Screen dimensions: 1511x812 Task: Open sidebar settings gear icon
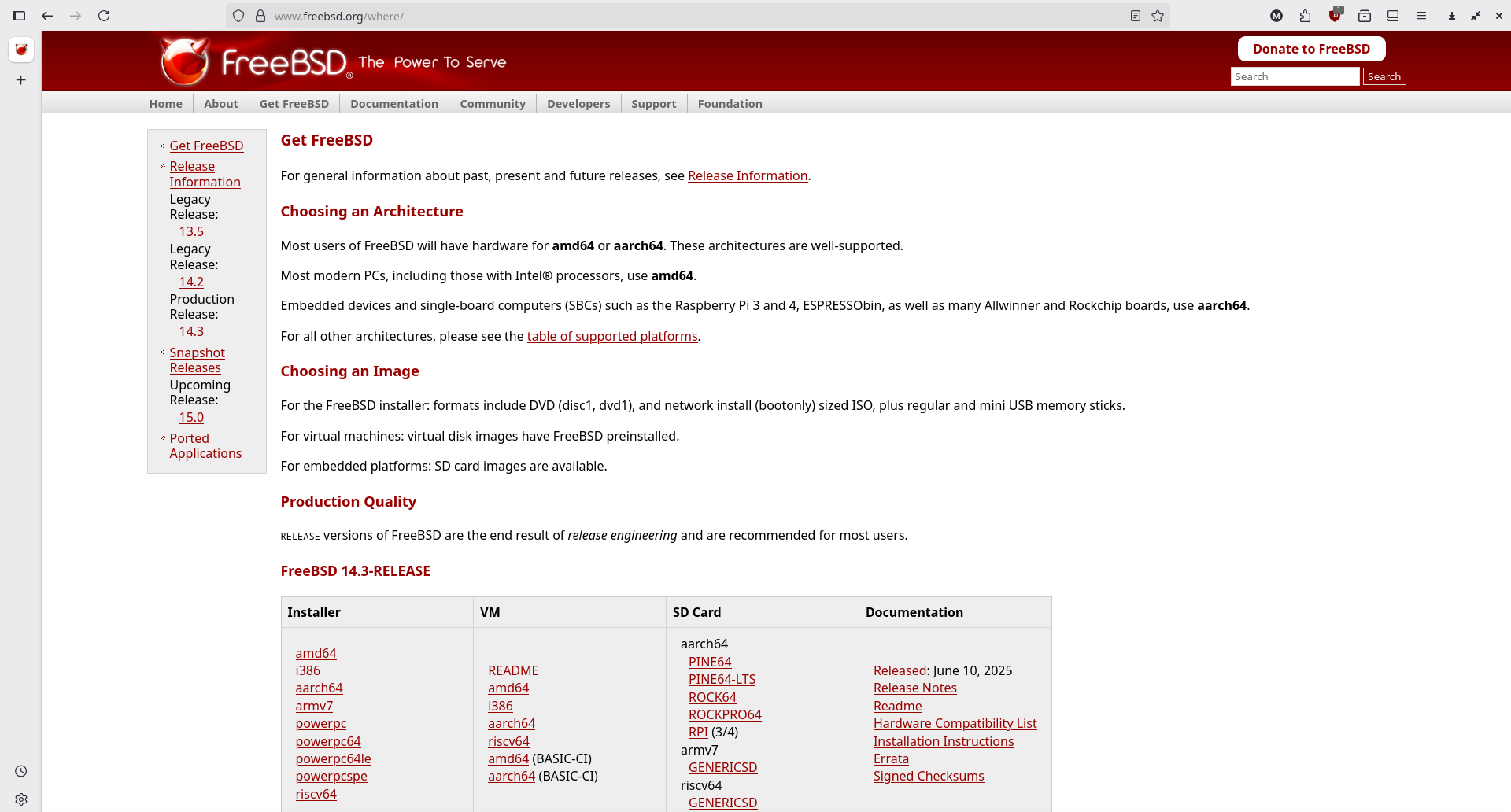[x=21, y=799]
